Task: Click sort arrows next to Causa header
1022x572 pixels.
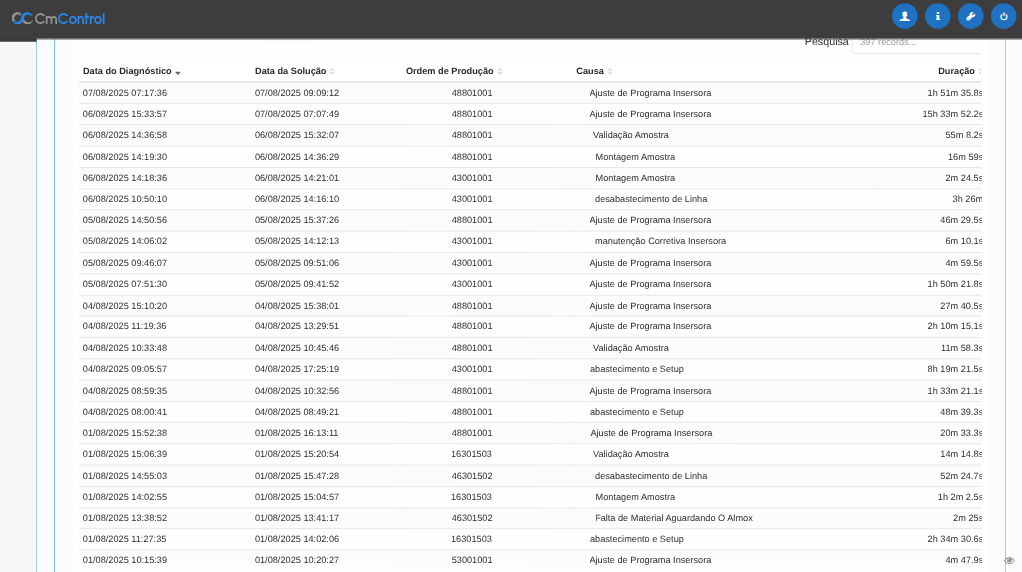Action: pyautogui.click(x=610, y=71)
